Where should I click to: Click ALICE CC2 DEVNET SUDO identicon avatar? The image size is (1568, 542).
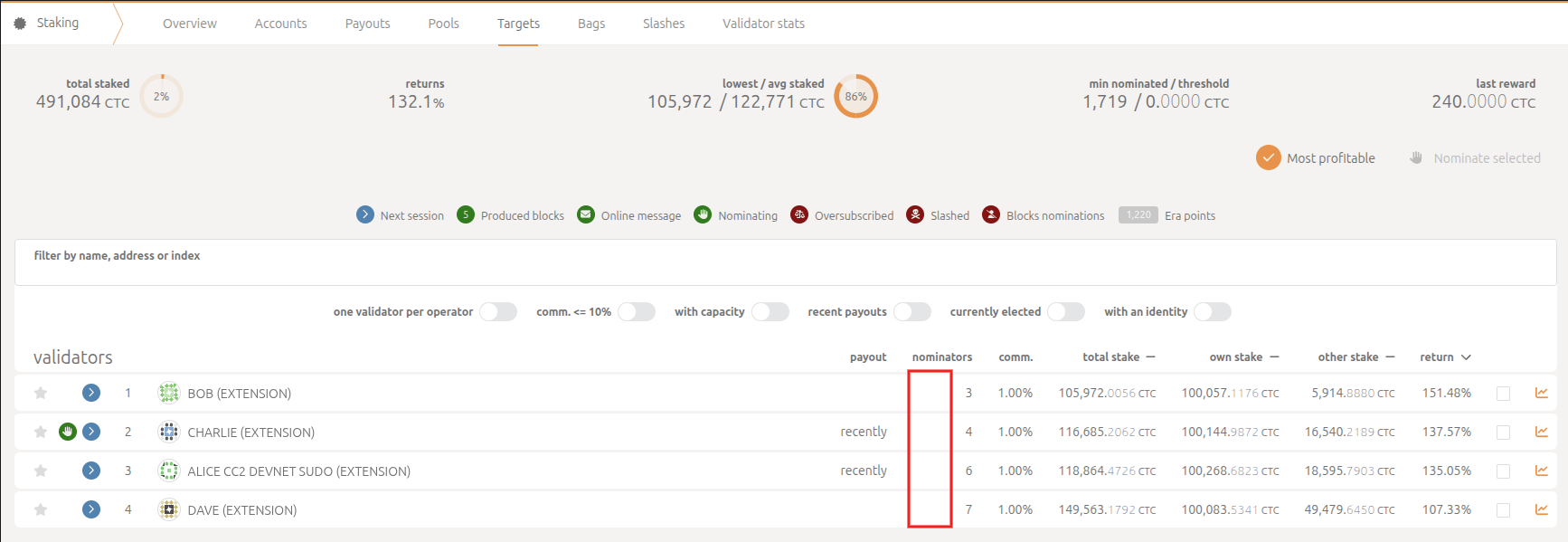click(169, 471)
